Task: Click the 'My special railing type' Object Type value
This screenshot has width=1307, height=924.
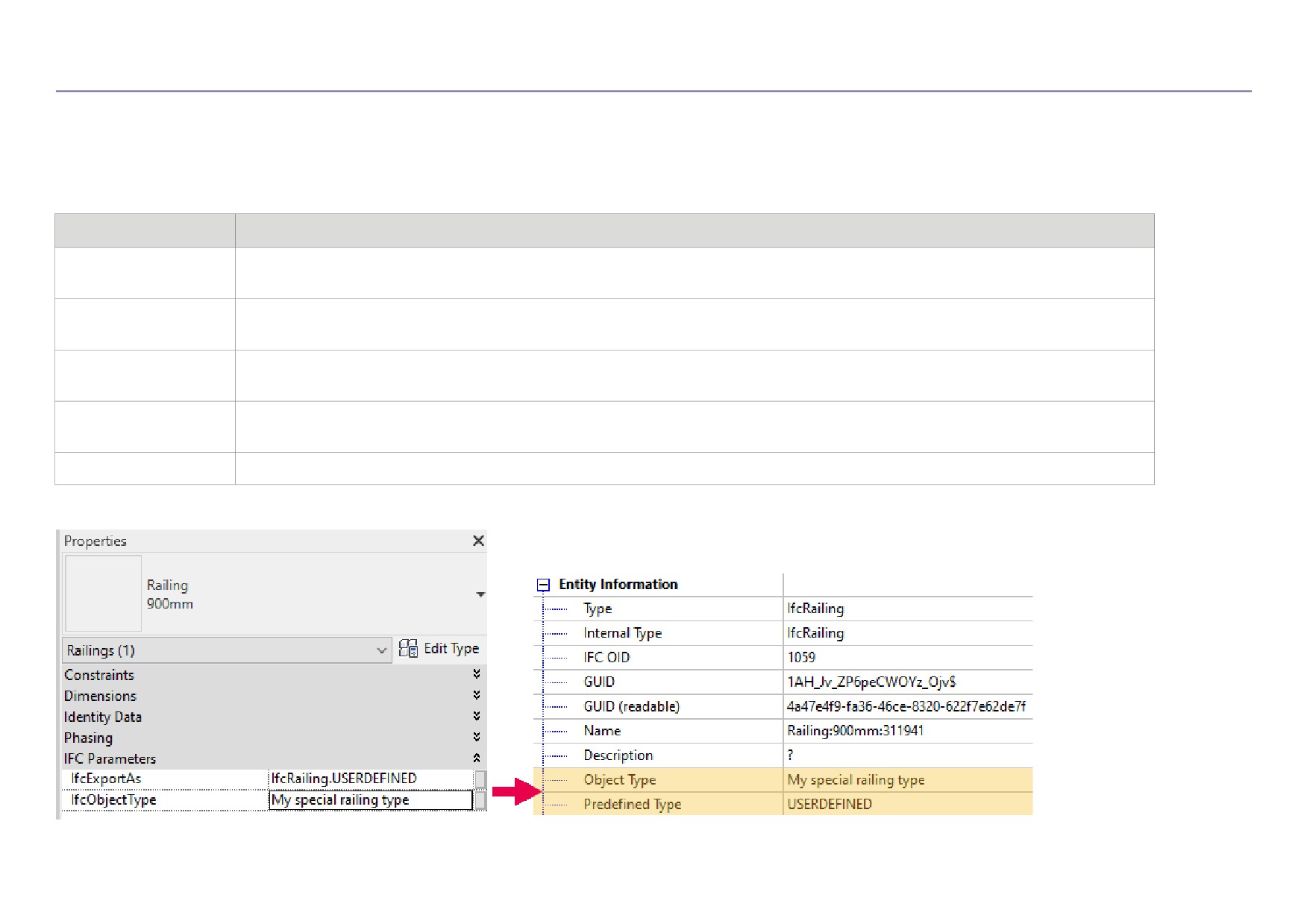Action: point(856,780)
